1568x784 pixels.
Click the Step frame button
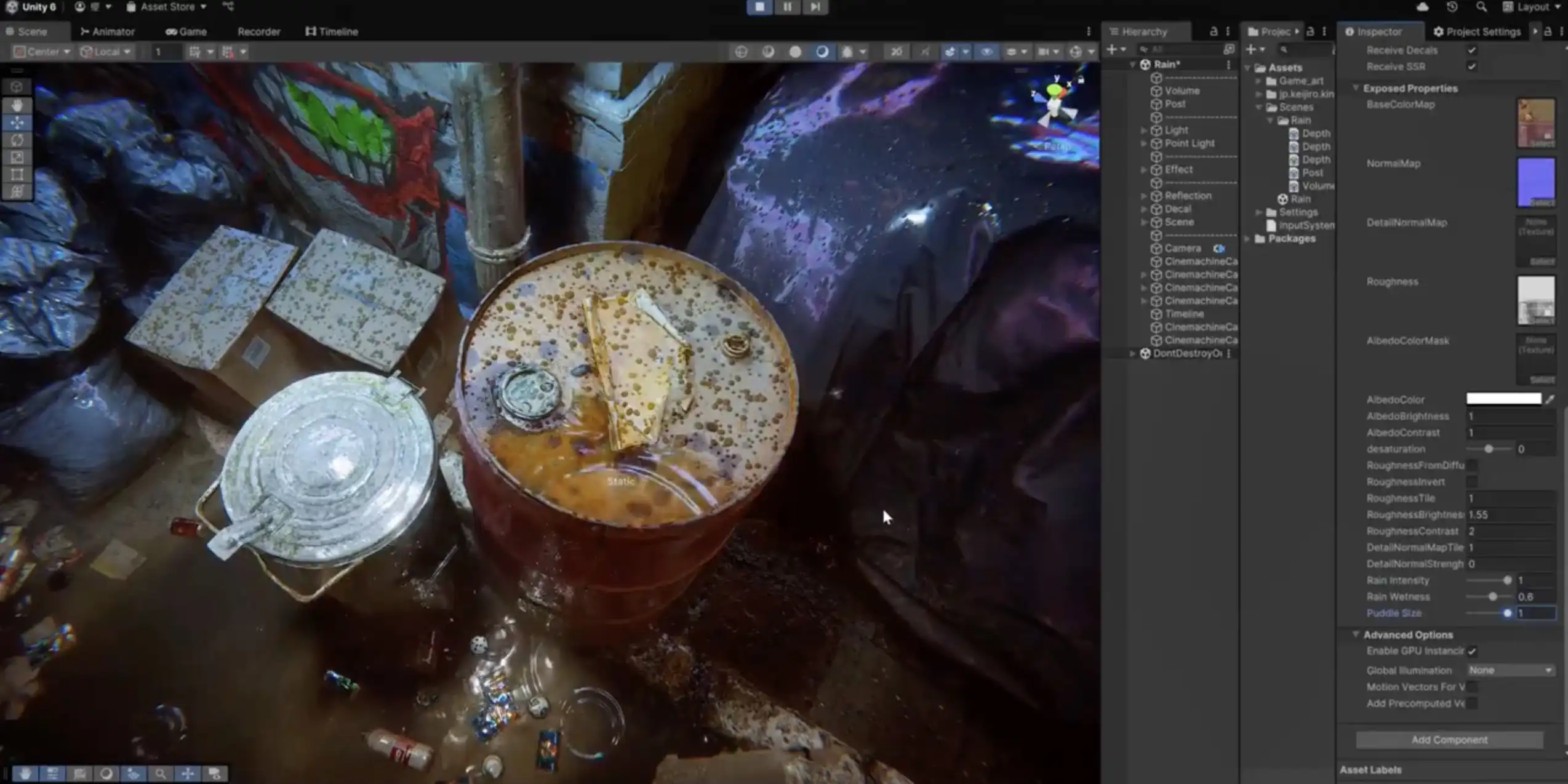[x=815, y=7]
